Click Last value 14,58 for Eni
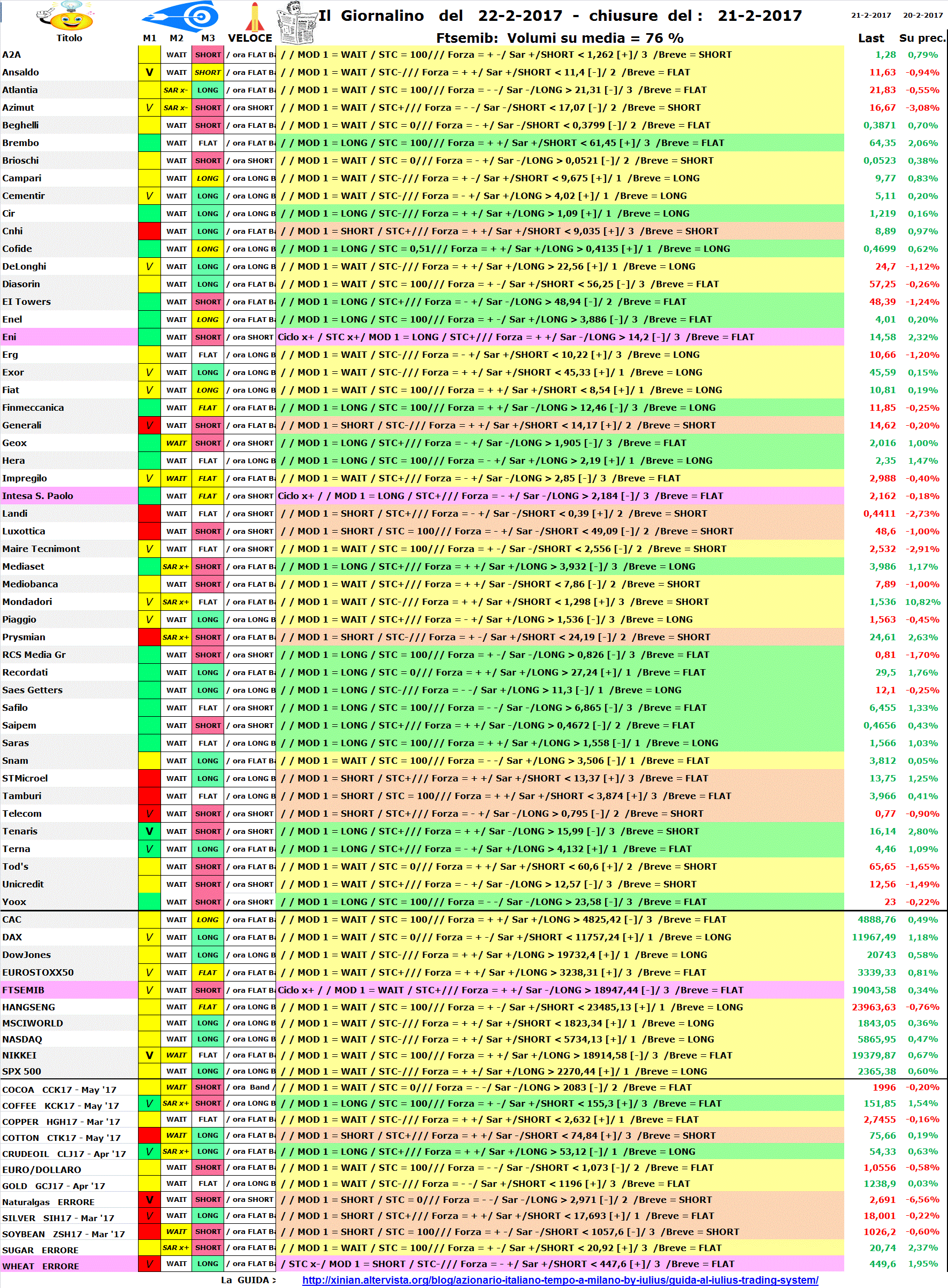Screen dimensions: 948x1288 click(882, 337)
